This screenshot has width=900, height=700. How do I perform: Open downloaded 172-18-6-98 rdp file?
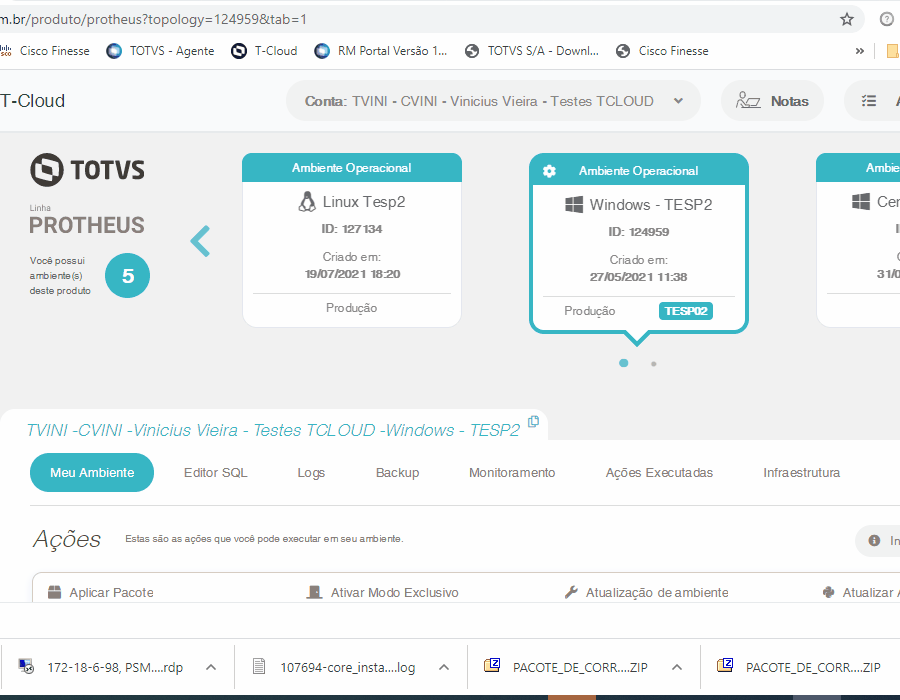(100, 667)
